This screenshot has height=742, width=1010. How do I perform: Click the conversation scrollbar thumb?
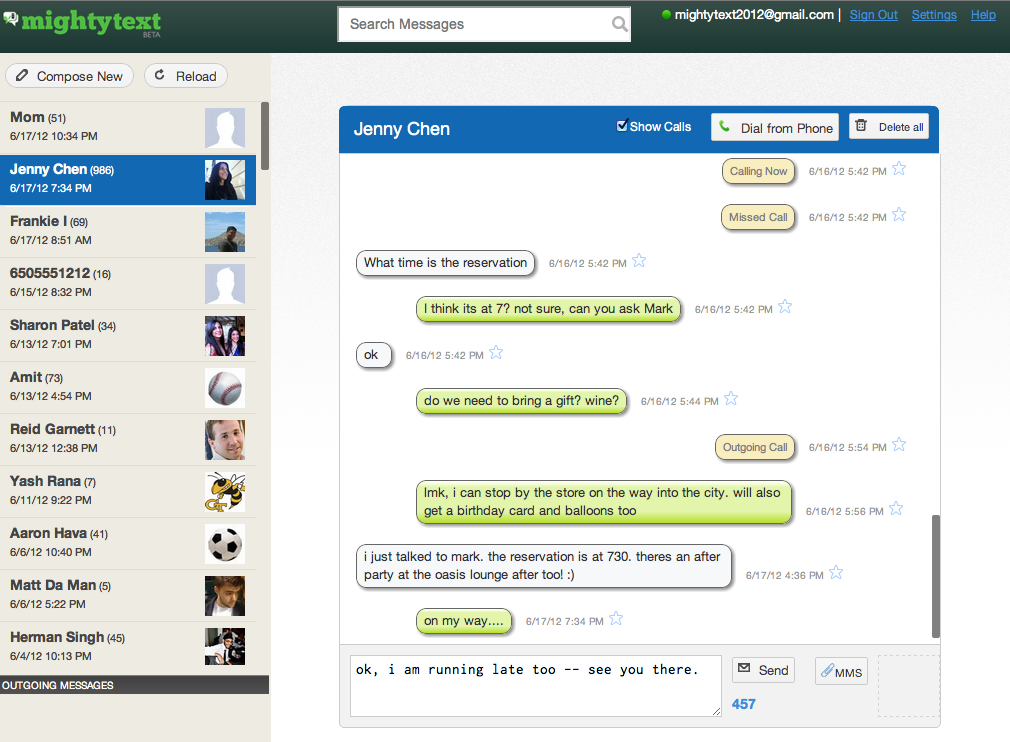(935, 575)
